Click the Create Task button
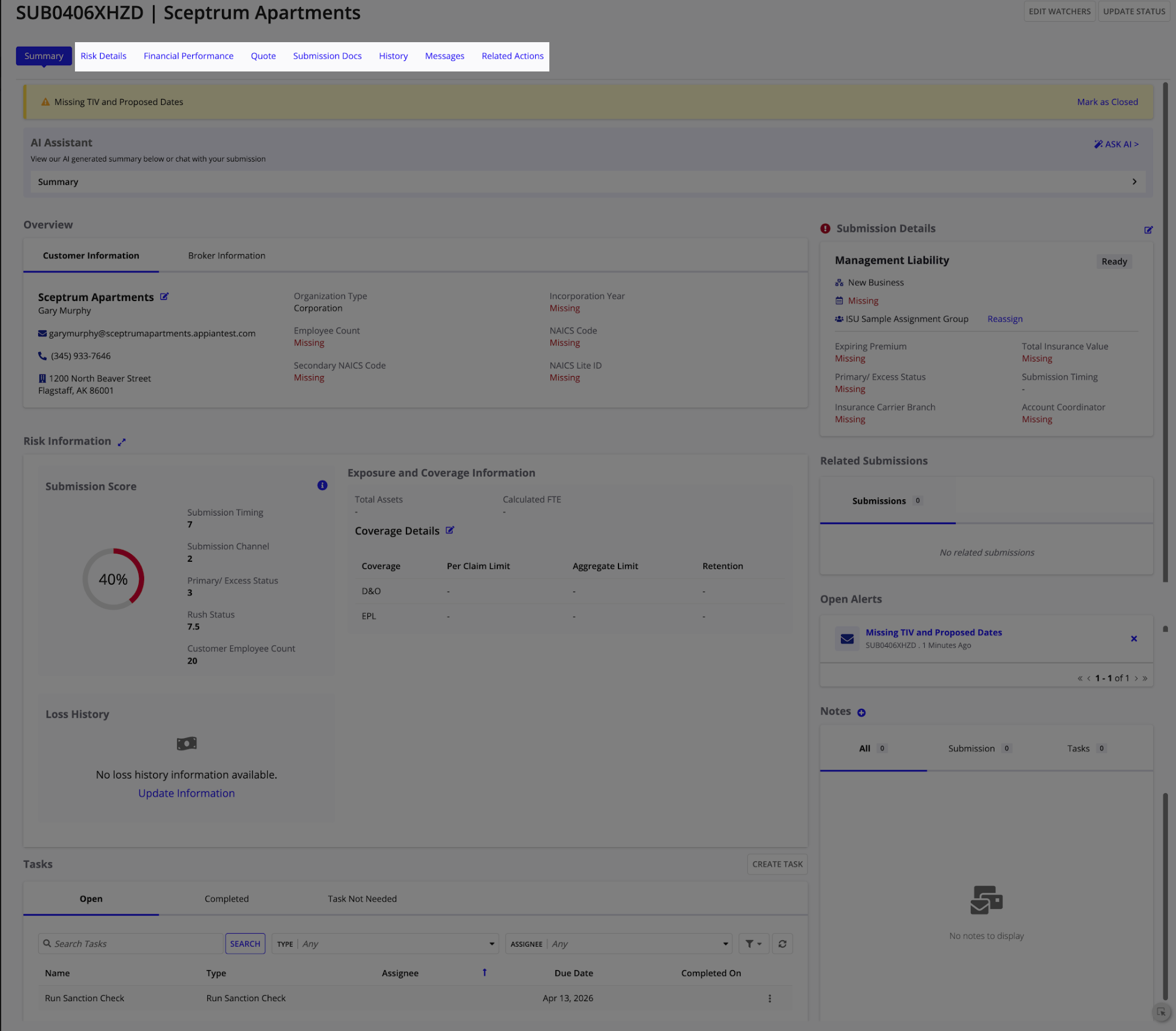Viewport: 1176px width, 1031px height. point(777,864)
